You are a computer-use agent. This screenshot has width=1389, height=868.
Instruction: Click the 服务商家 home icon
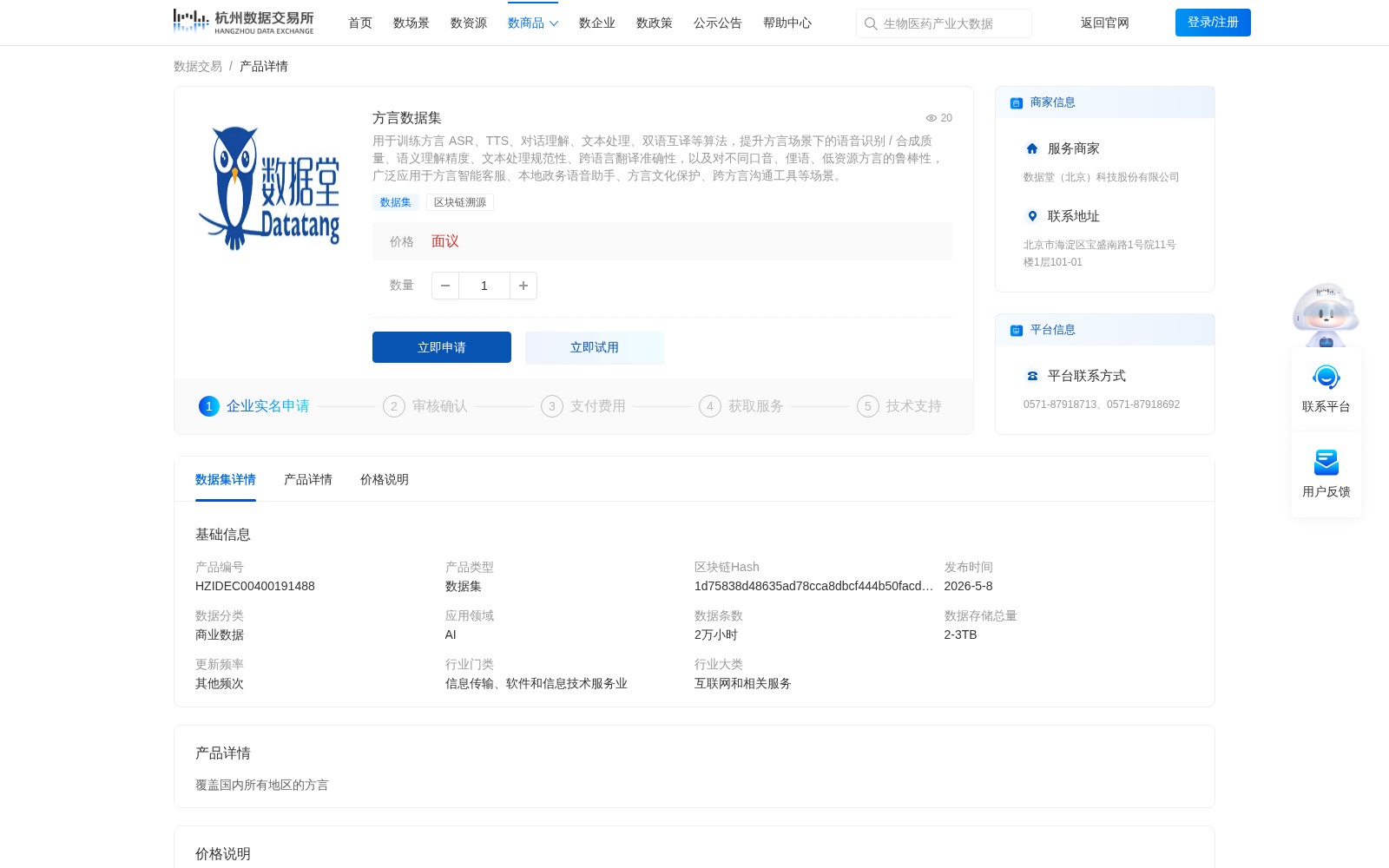pyautogui.click(x=1031, y=148)
